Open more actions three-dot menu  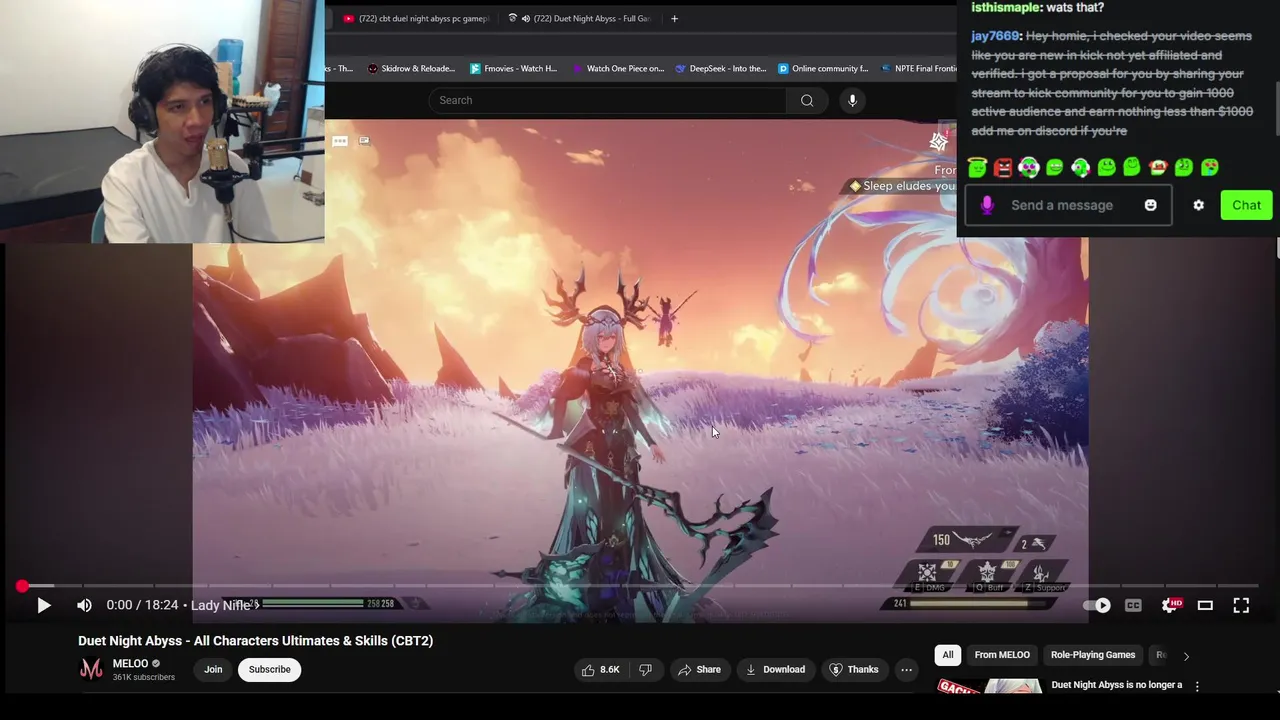[x=906, y=670]
